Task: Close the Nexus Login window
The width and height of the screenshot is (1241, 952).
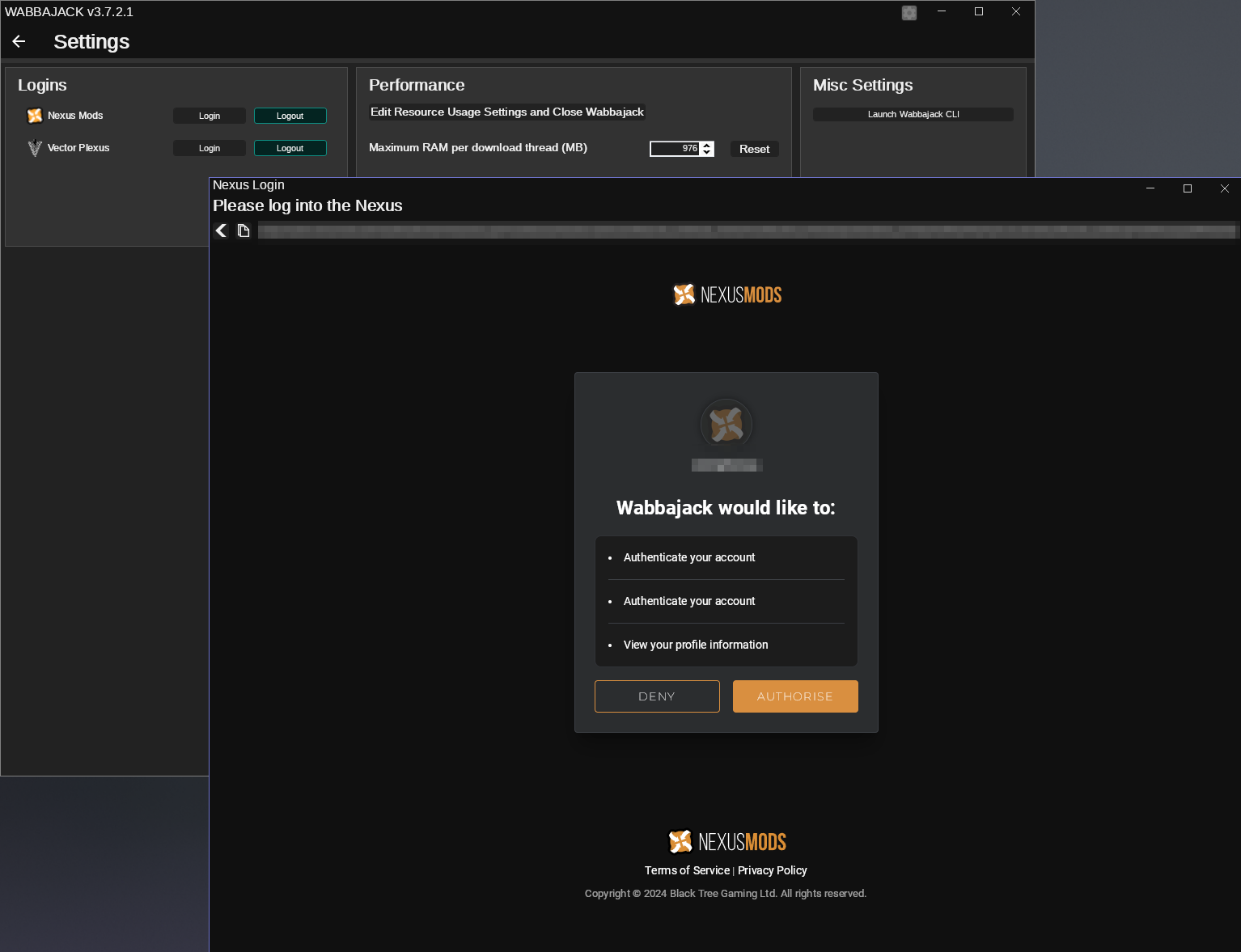Action: 1225,188
